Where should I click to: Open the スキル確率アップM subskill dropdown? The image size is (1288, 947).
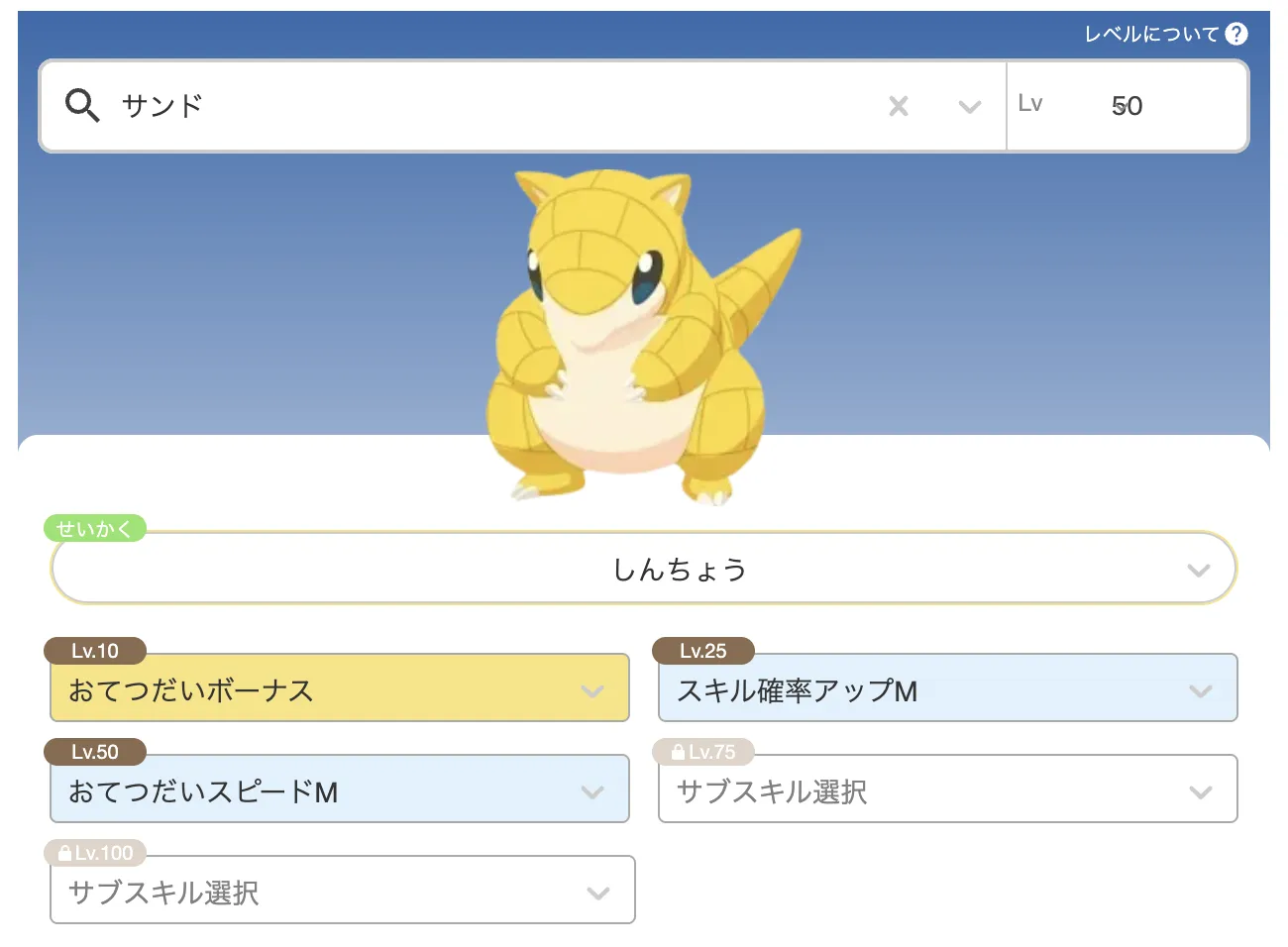tap(948, 688)
